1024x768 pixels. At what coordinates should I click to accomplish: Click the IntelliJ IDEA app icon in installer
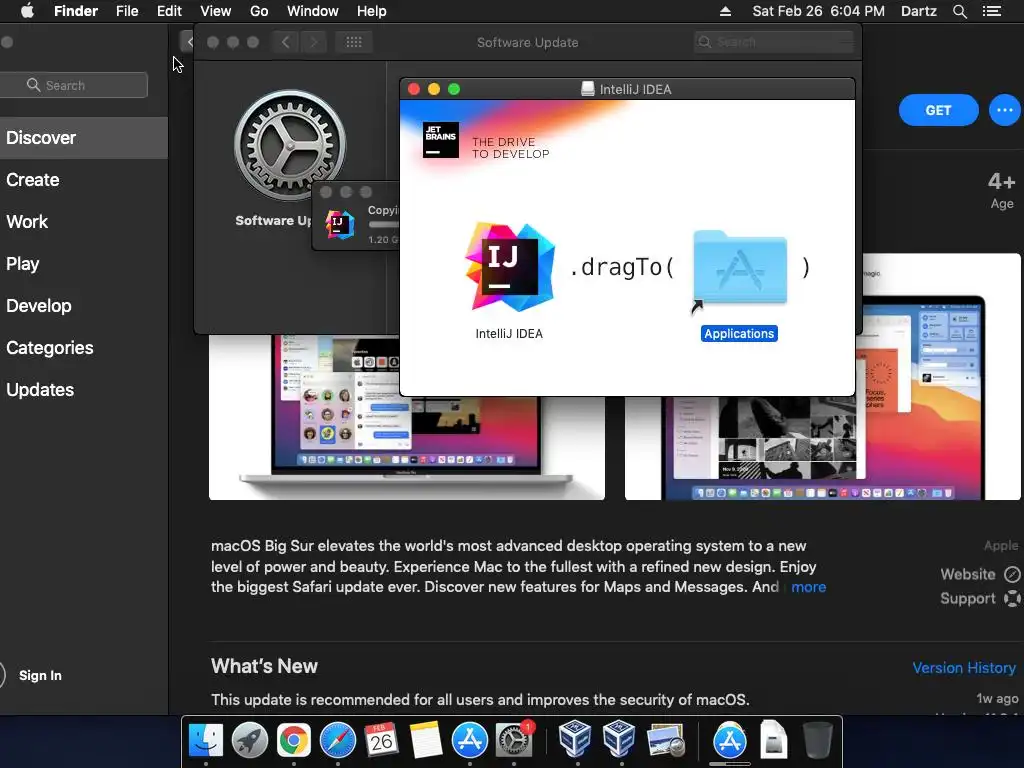tap(510, 267)
